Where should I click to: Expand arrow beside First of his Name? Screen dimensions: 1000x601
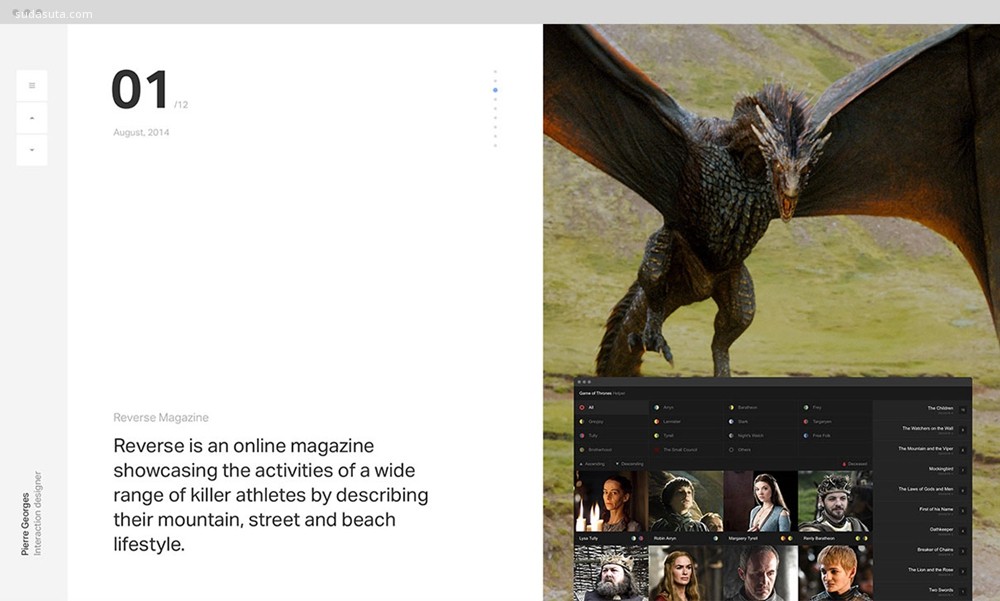(x=963, y=511)
